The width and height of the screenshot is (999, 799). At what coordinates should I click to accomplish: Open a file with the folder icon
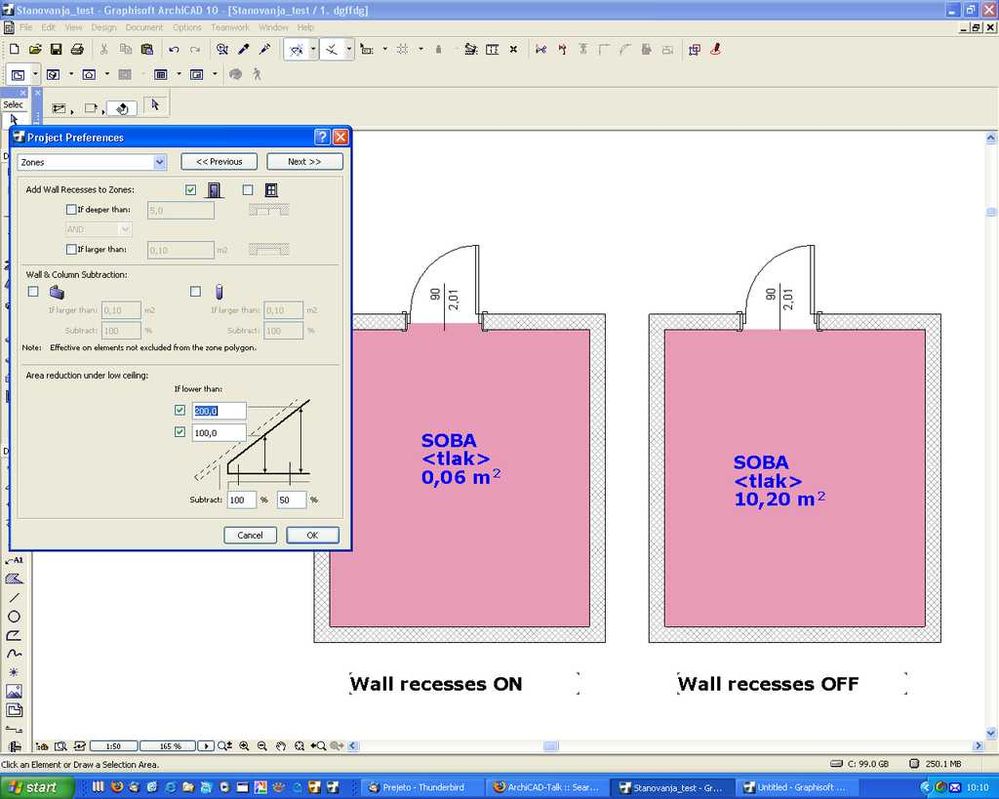[35, 49]
